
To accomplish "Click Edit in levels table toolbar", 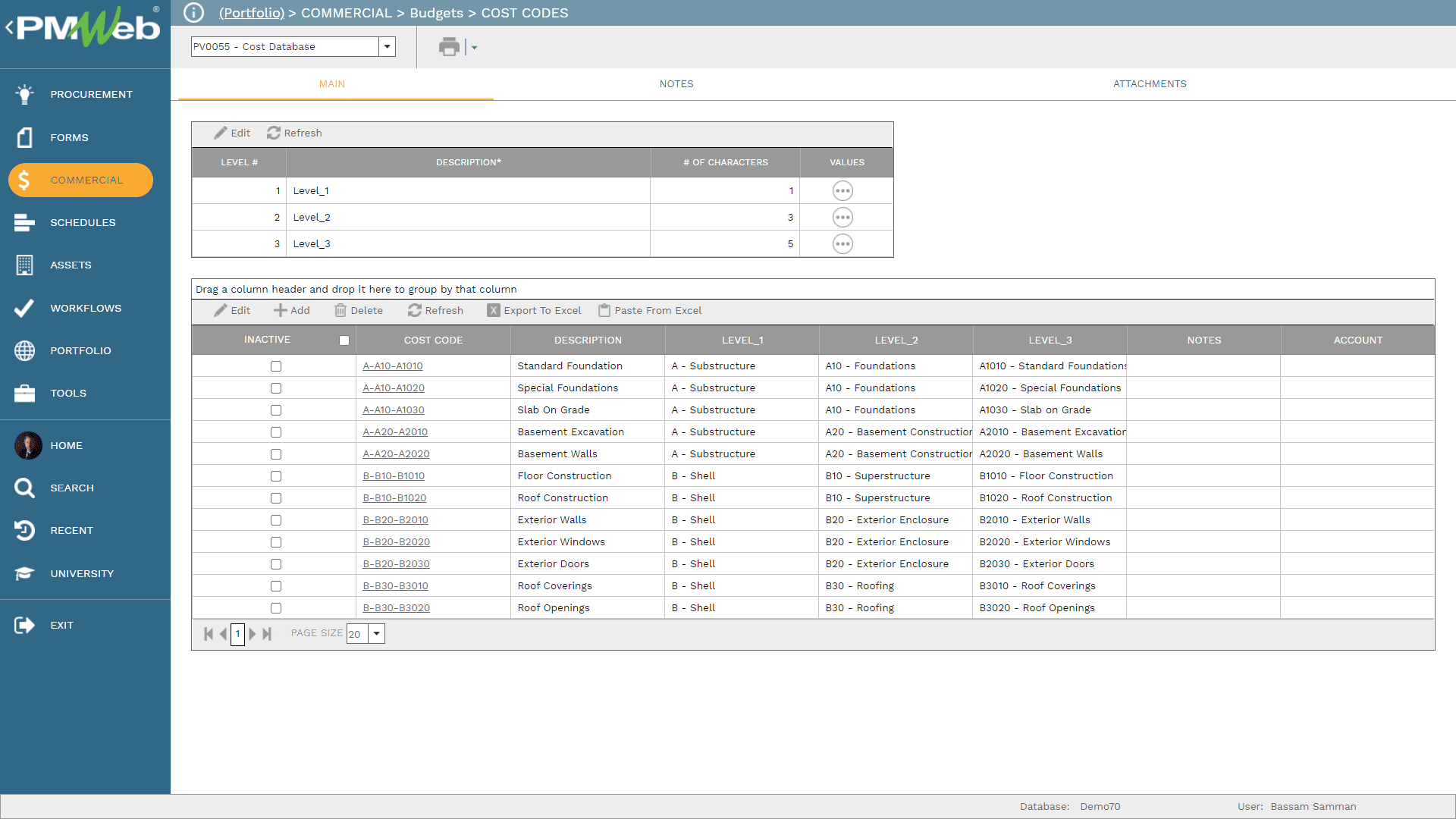I will (x=232, y=133).
